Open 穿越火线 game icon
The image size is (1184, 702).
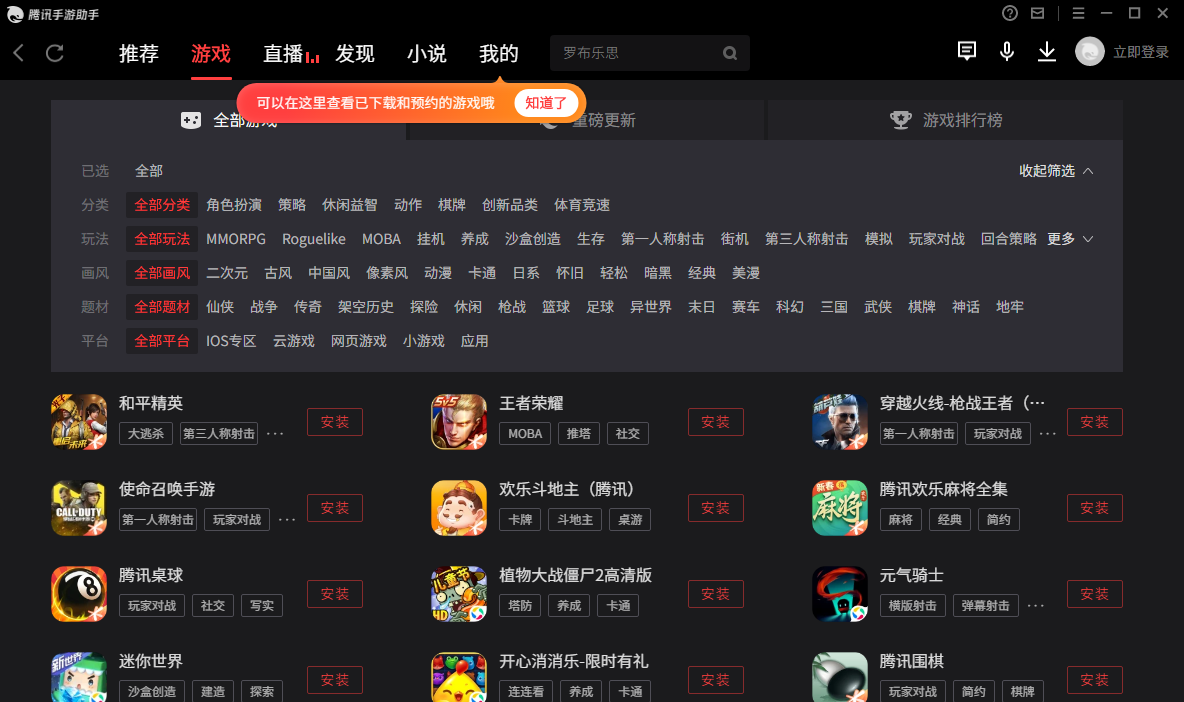(x=840, y=421)
